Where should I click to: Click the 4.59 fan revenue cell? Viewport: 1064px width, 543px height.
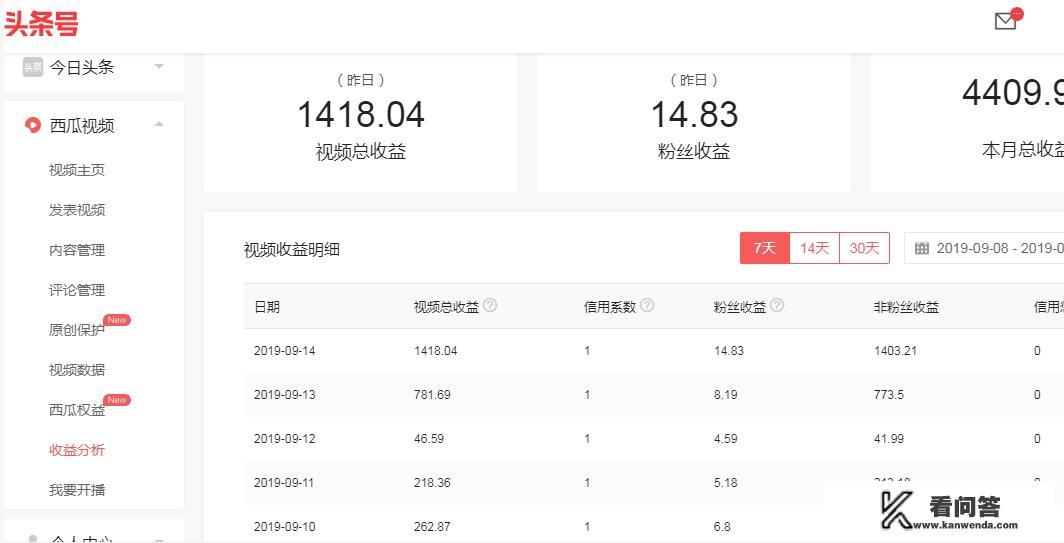(725, 438)
